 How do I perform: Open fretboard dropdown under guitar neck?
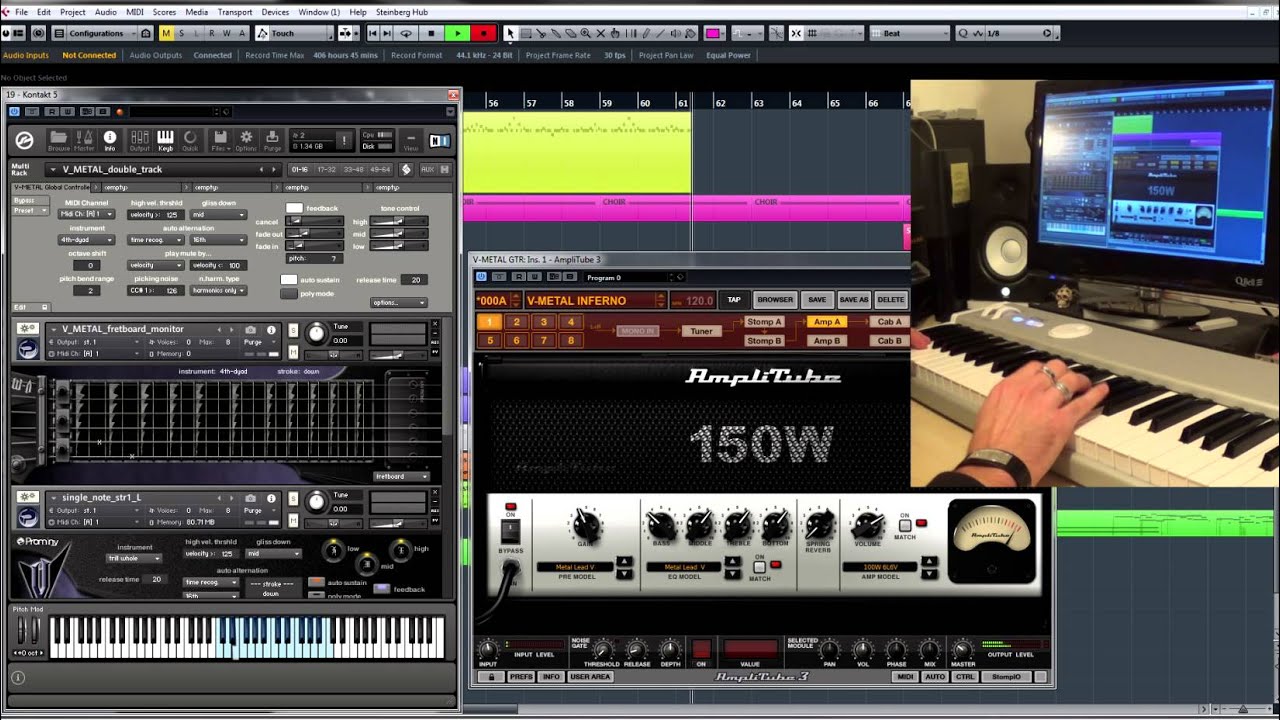[401, 476]
